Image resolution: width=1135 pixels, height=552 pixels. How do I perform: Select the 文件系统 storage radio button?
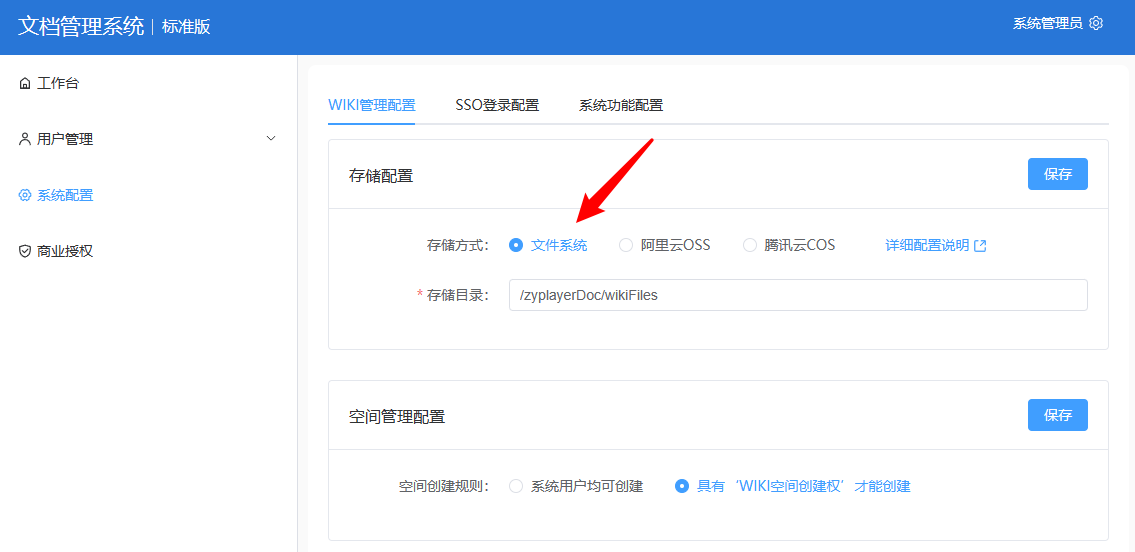(516, 245)
